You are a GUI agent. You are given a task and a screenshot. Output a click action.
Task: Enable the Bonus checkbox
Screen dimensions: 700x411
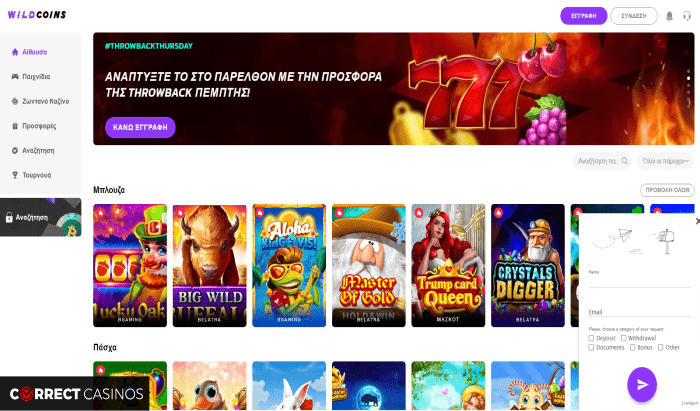click(x=632, y=348)
